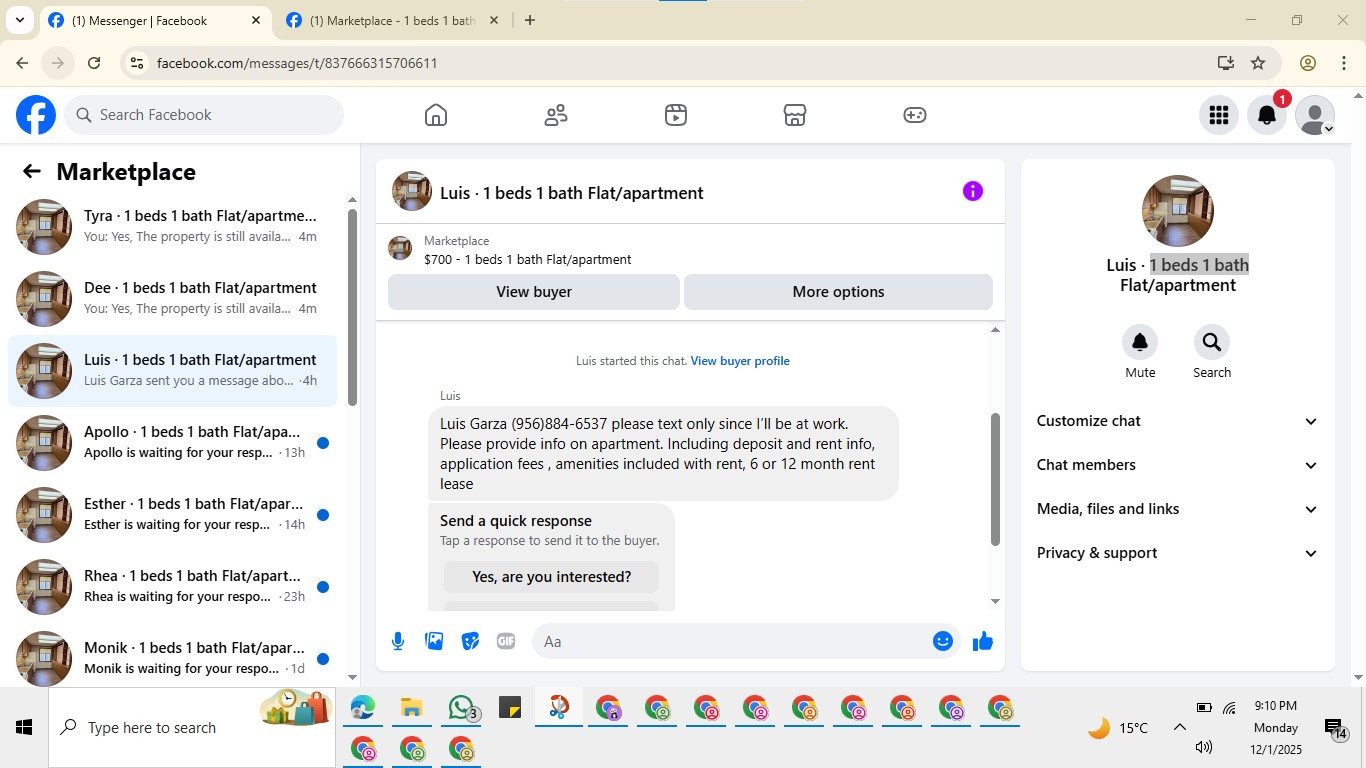Open Rhea's unread conversation
The image size is (1366, 768).
click(x=172, y=587)
